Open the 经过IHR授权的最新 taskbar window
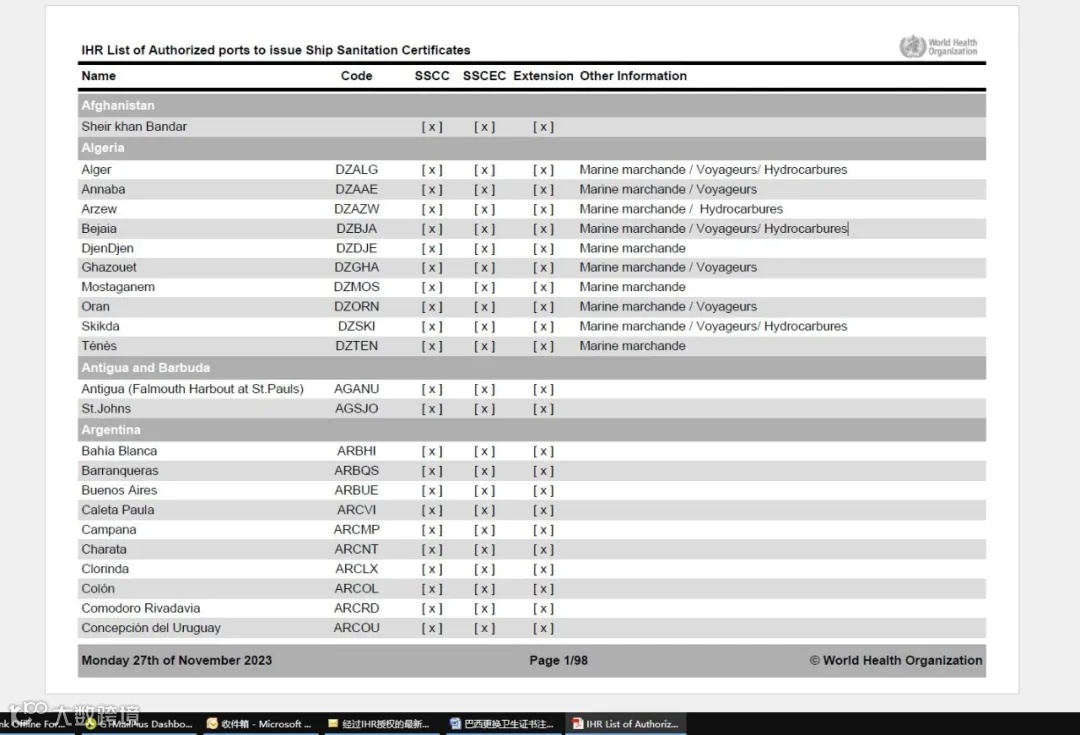This screenshot has height=735, width=1080. pos(380,723)
